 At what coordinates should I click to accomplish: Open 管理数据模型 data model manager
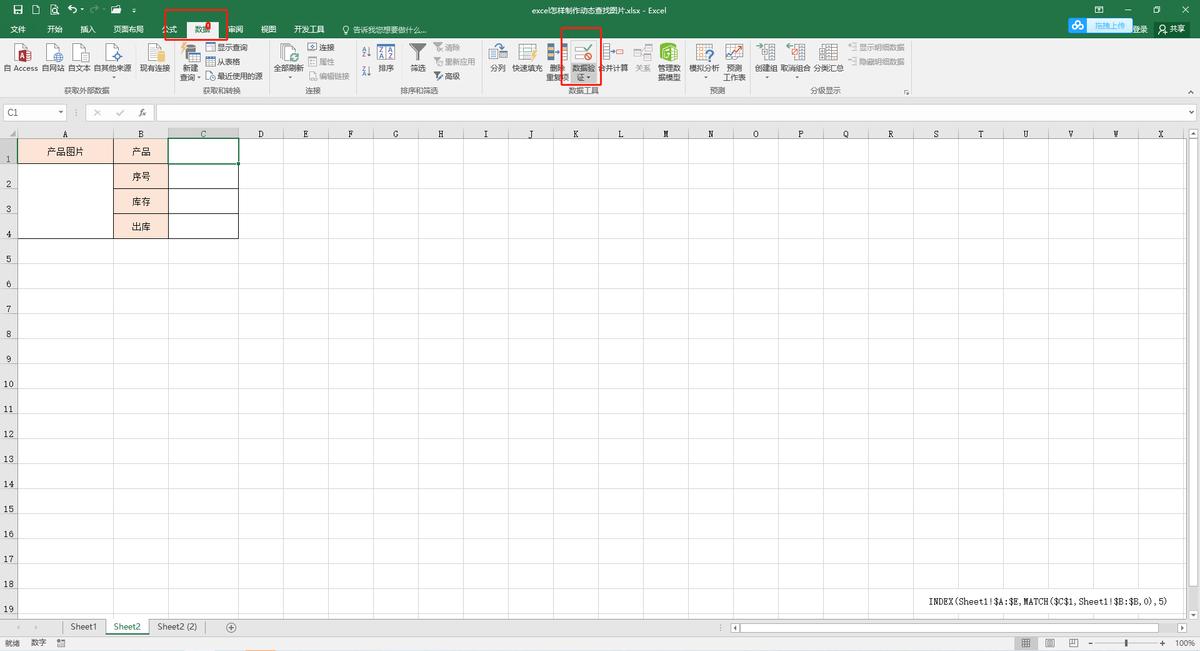pos(669,60)
